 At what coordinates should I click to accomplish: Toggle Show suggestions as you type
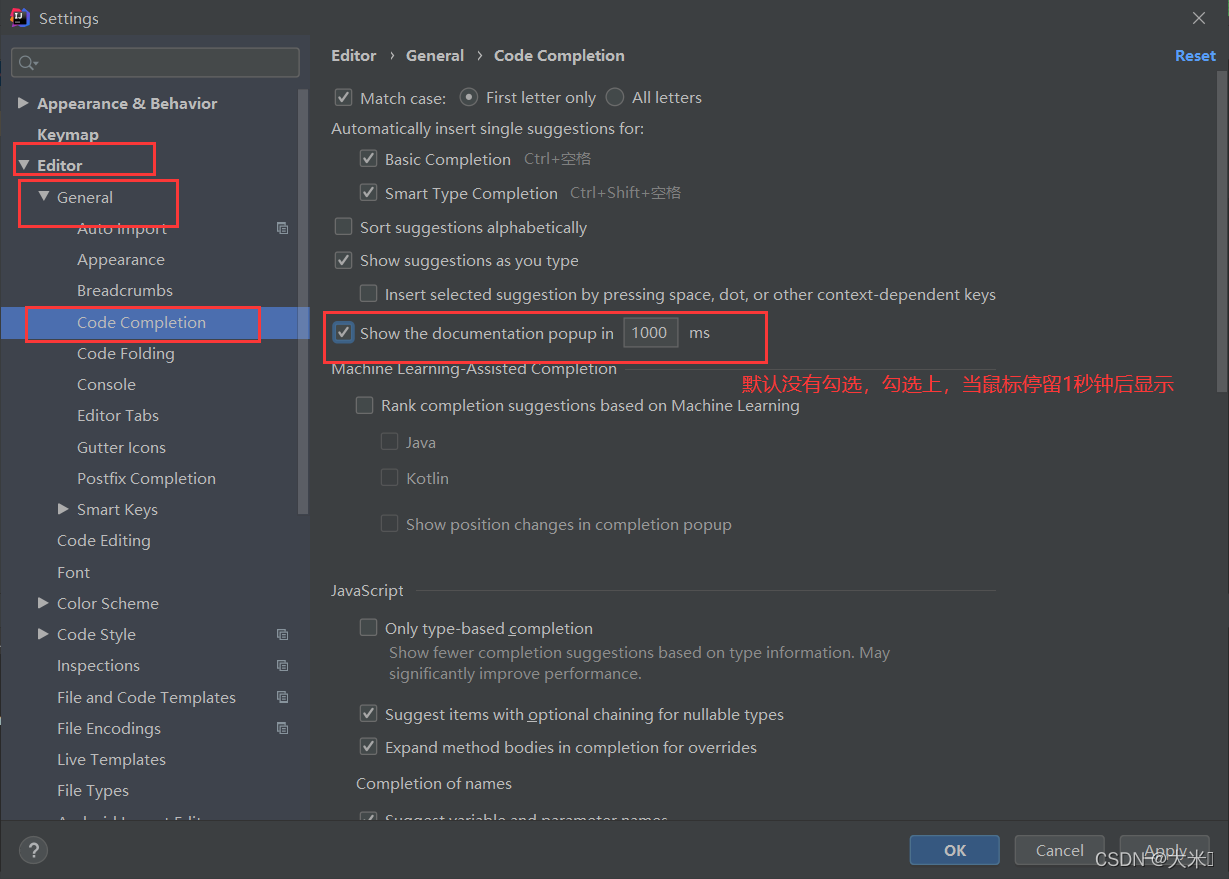click(343, 260)
